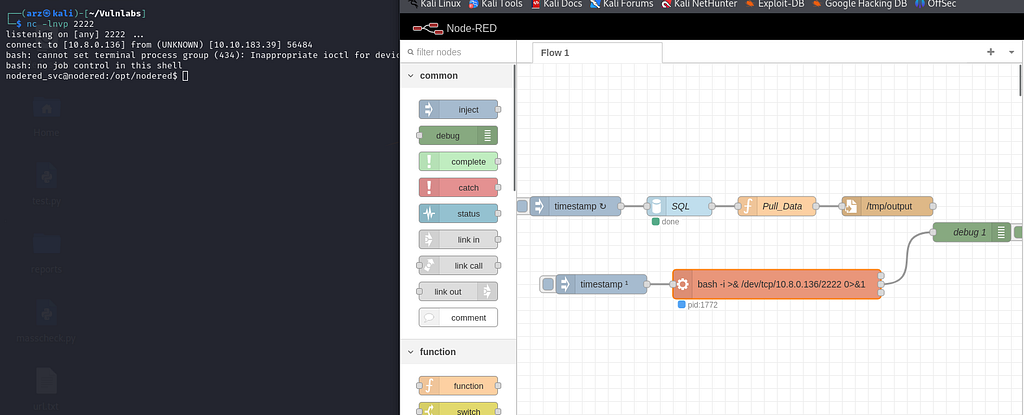This screenshot has height=415, width=1024.
Task: Click the 'nc -lnvp 2222' command
Action: coord(60,23)
